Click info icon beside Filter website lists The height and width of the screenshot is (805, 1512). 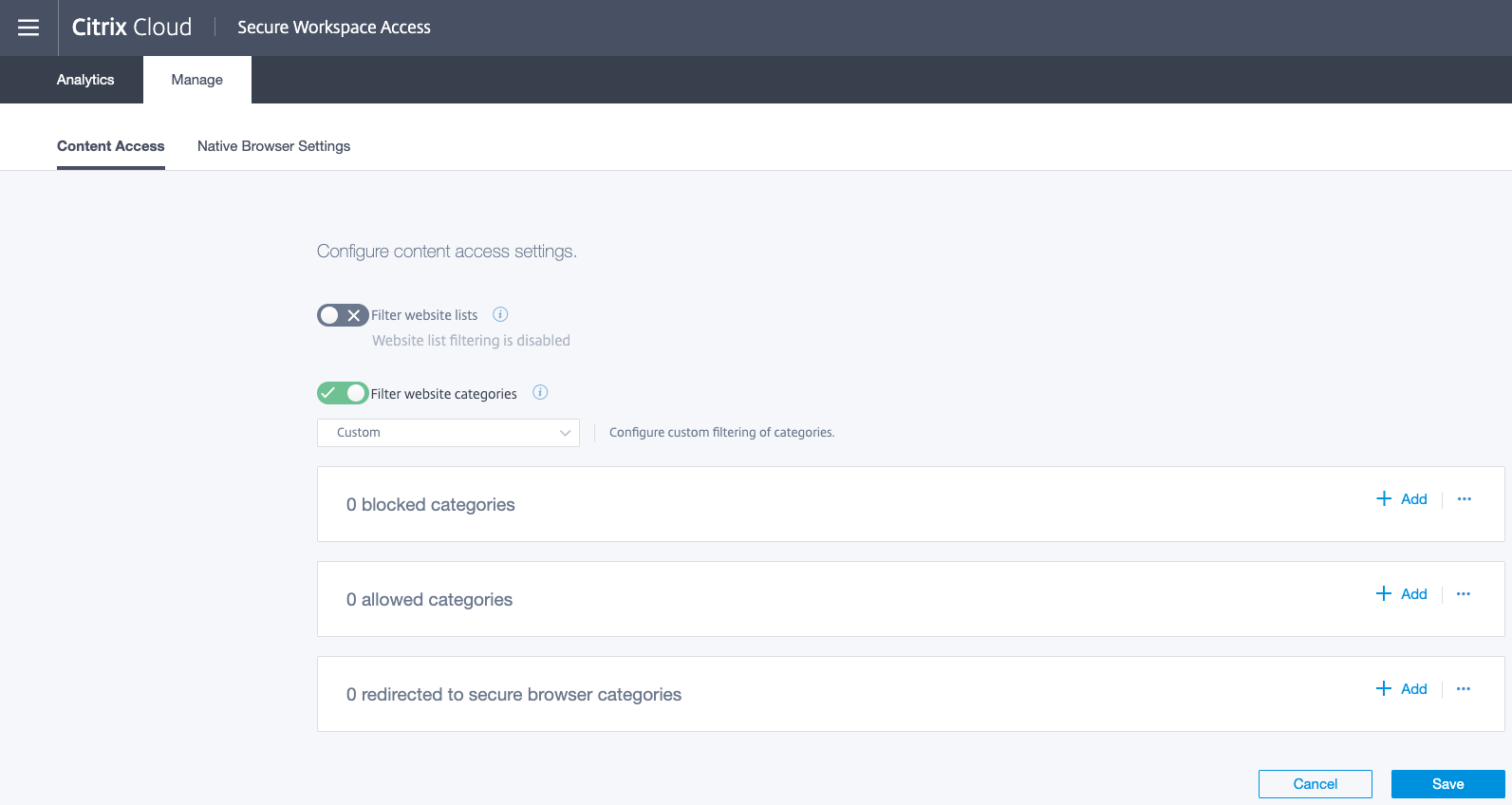click(x=500, y=314)
